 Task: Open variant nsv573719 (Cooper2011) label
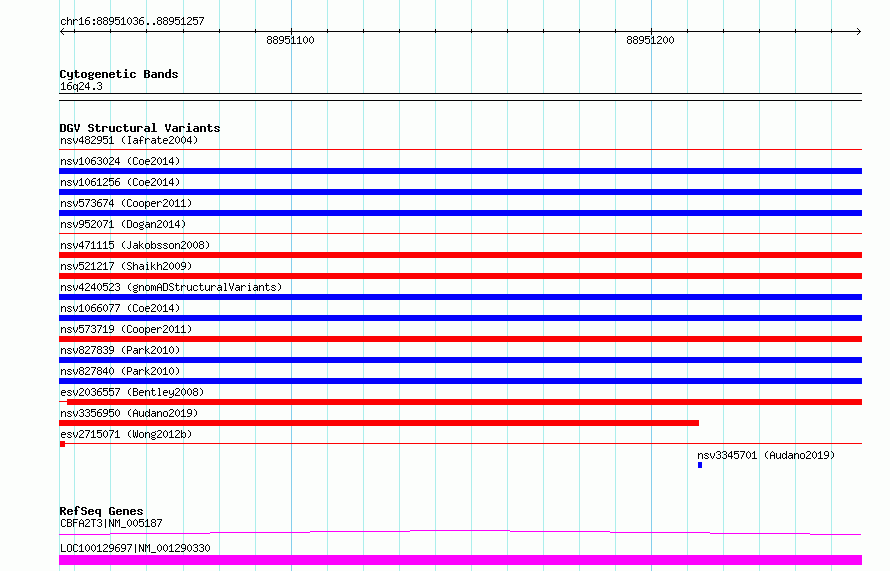pos(126,329)
